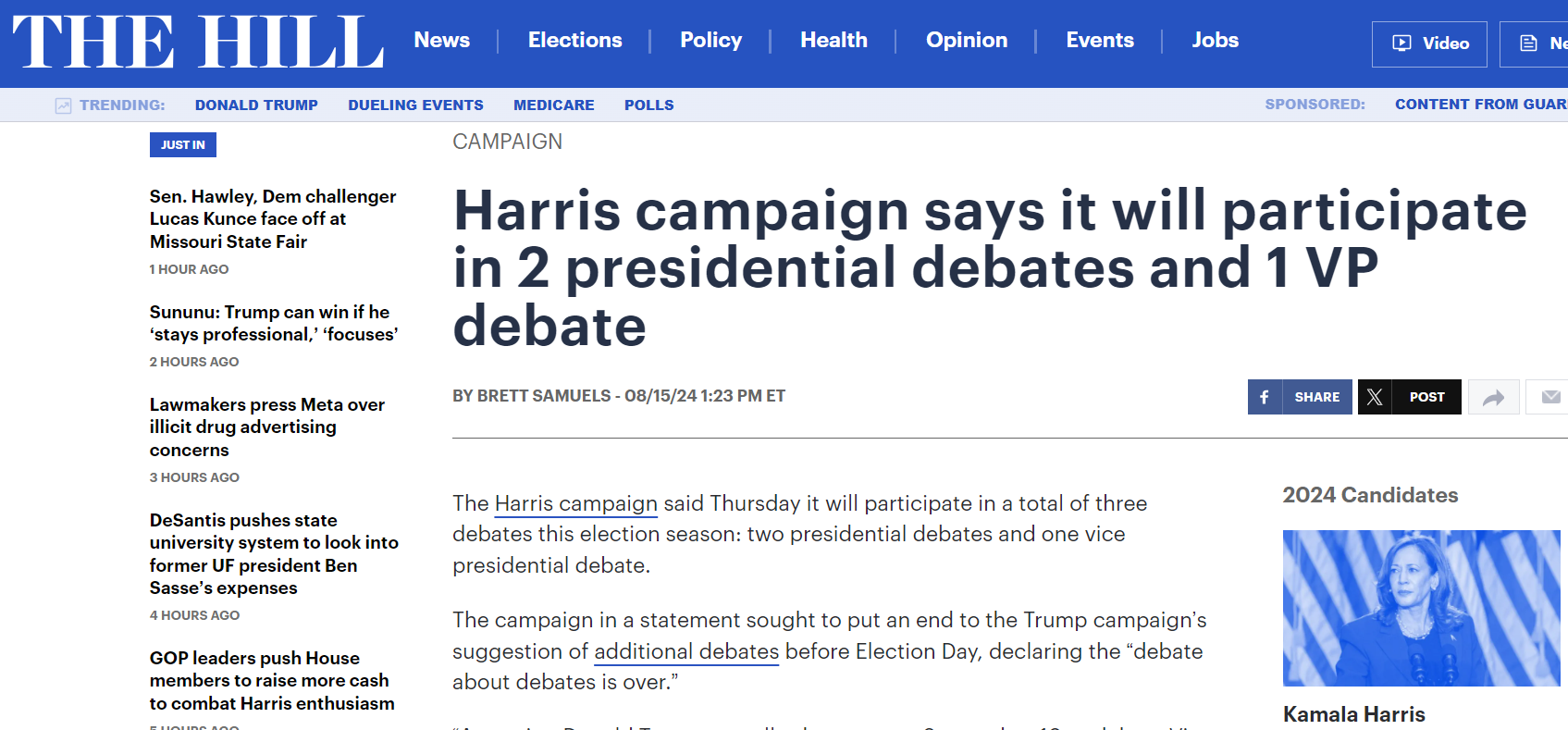
Task: Follow the Harris campaign hyperlink
Action: tap(575, 503)
